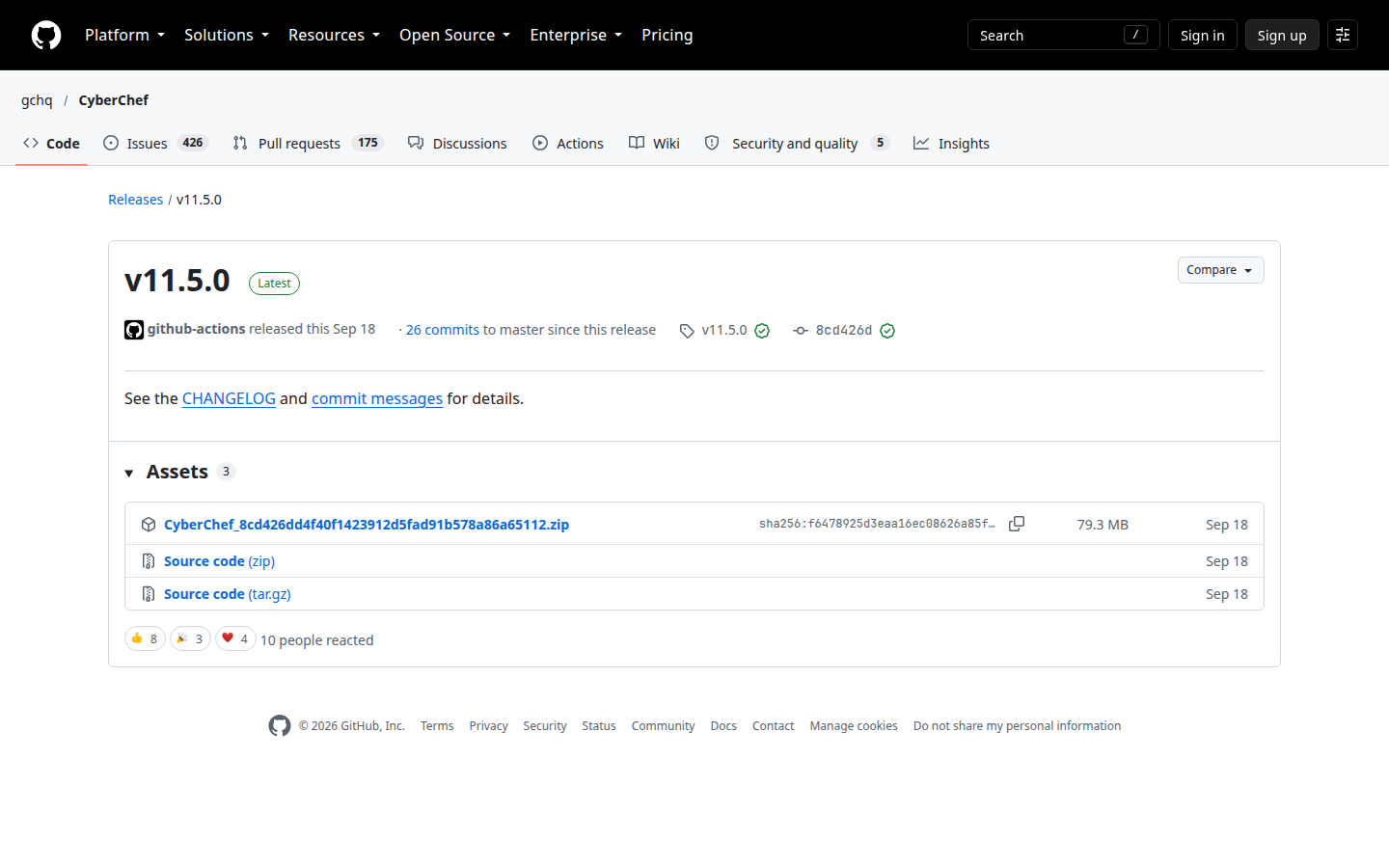Click the tag icon beside v11.5.0
The height and width of the screenshot is (868, 1389).
687,331
